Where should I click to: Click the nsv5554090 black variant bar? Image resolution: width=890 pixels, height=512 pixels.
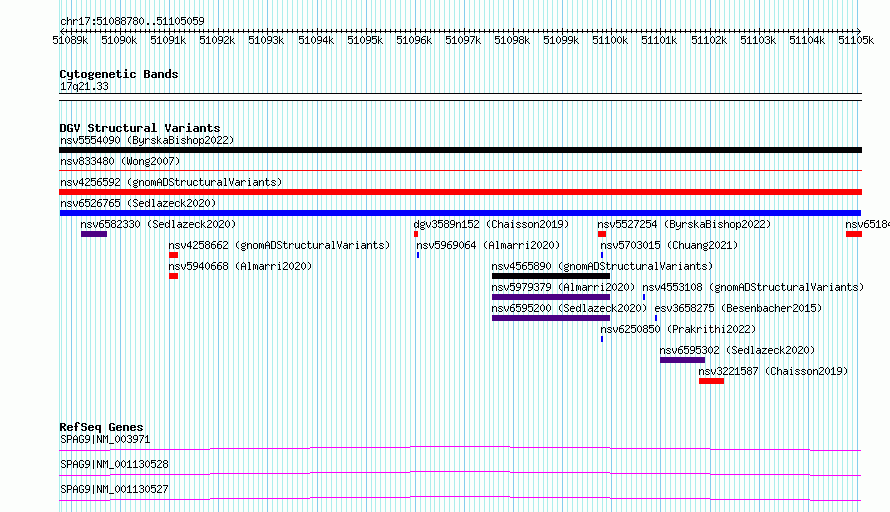[460, 150]
